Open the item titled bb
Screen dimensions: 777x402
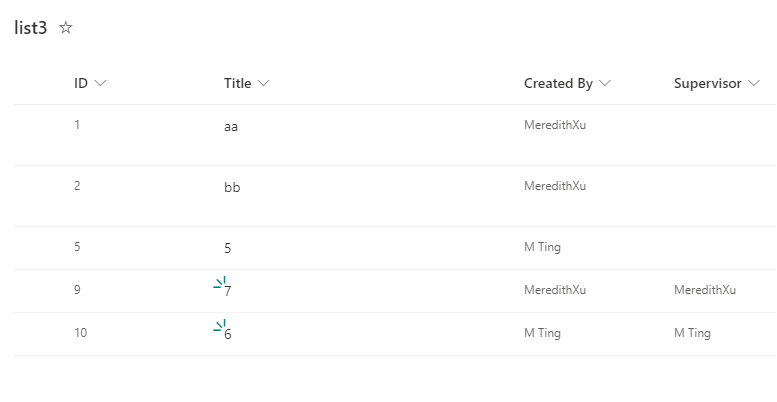pos(232,187)
